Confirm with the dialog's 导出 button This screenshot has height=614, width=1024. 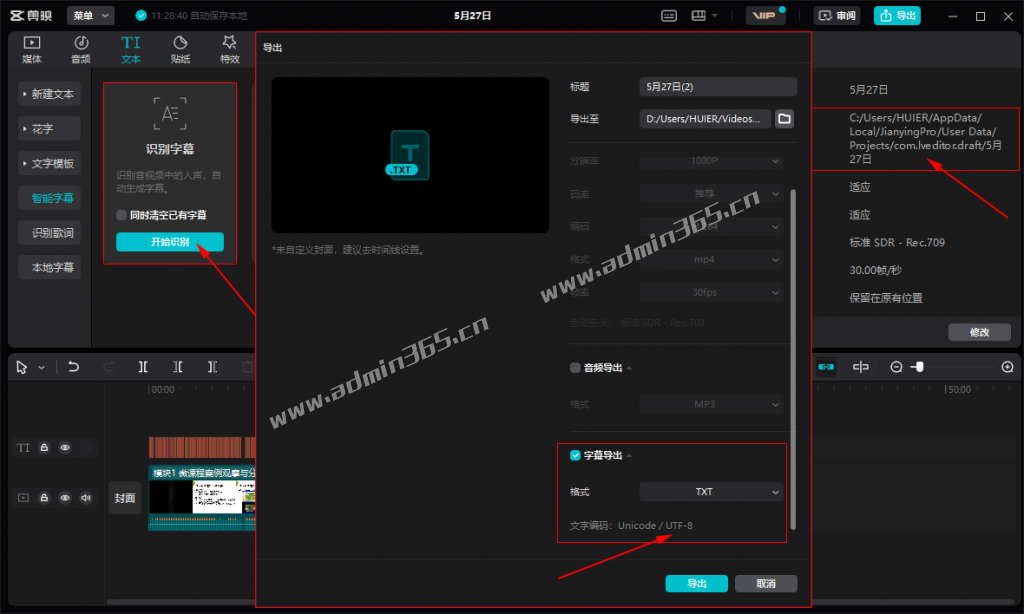[697, 583]
